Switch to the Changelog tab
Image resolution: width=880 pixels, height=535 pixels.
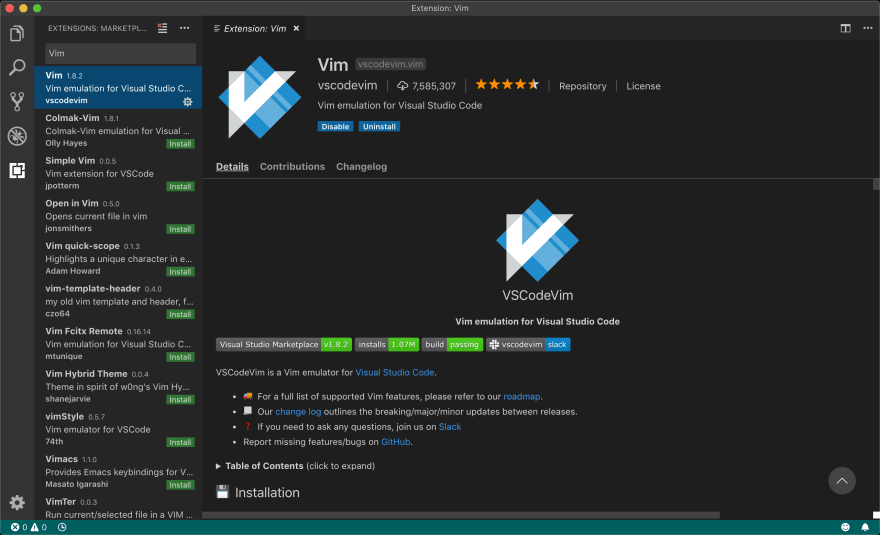(361, 167)
